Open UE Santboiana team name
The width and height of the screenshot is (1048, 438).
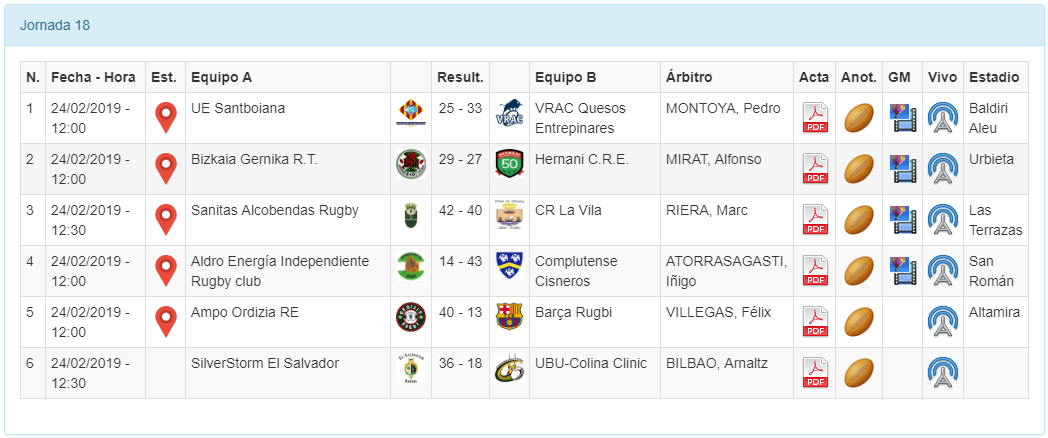click(238, 108)
